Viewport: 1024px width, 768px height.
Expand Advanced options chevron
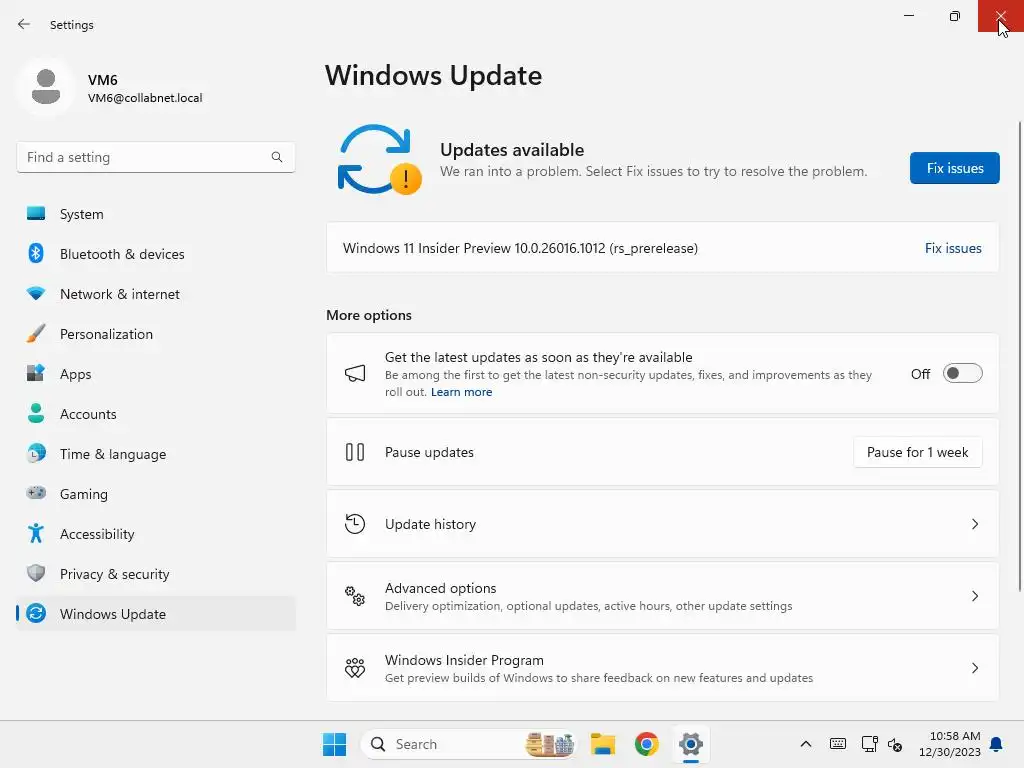[x=974, y=596]
